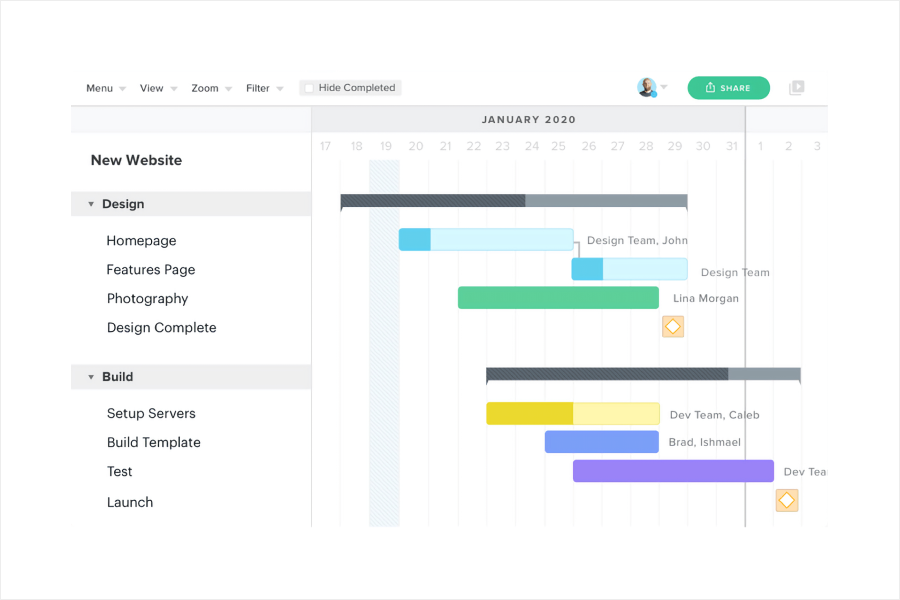Screen dimensions: 900x600
Task: Toggle the Hide Completed checkbox
Action: (309, 88)
